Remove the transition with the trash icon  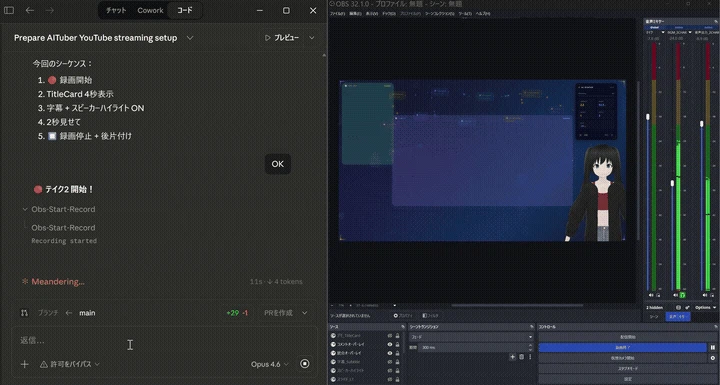click(522, 357)
